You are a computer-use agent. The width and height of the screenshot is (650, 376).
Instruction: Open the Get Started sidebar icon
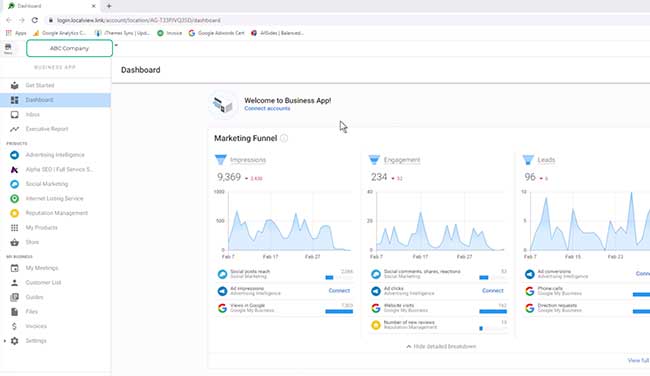pyautogui.click(x=15, y=85)
